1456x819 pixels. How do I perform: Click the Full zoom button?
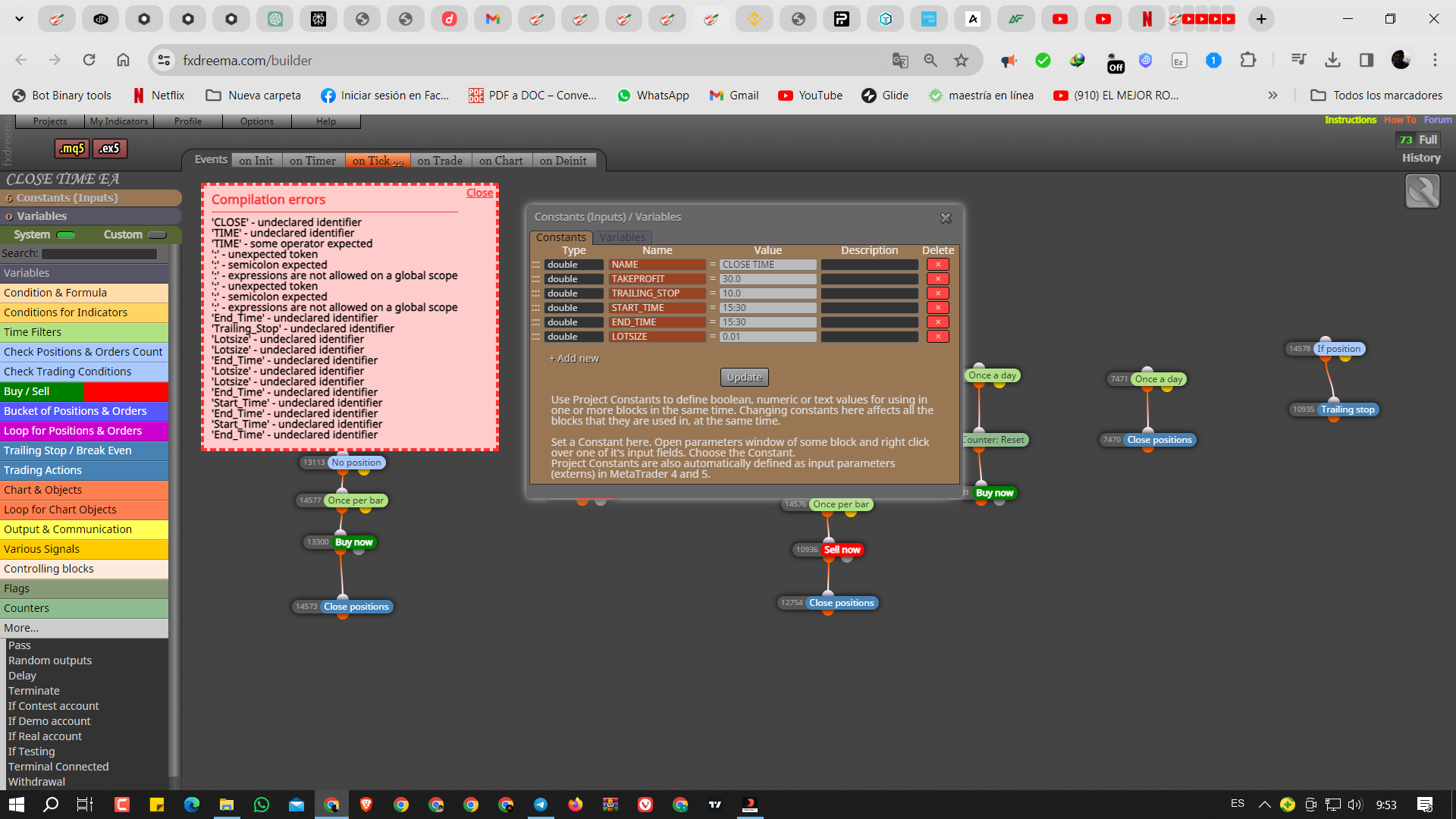pos(1429,140)
